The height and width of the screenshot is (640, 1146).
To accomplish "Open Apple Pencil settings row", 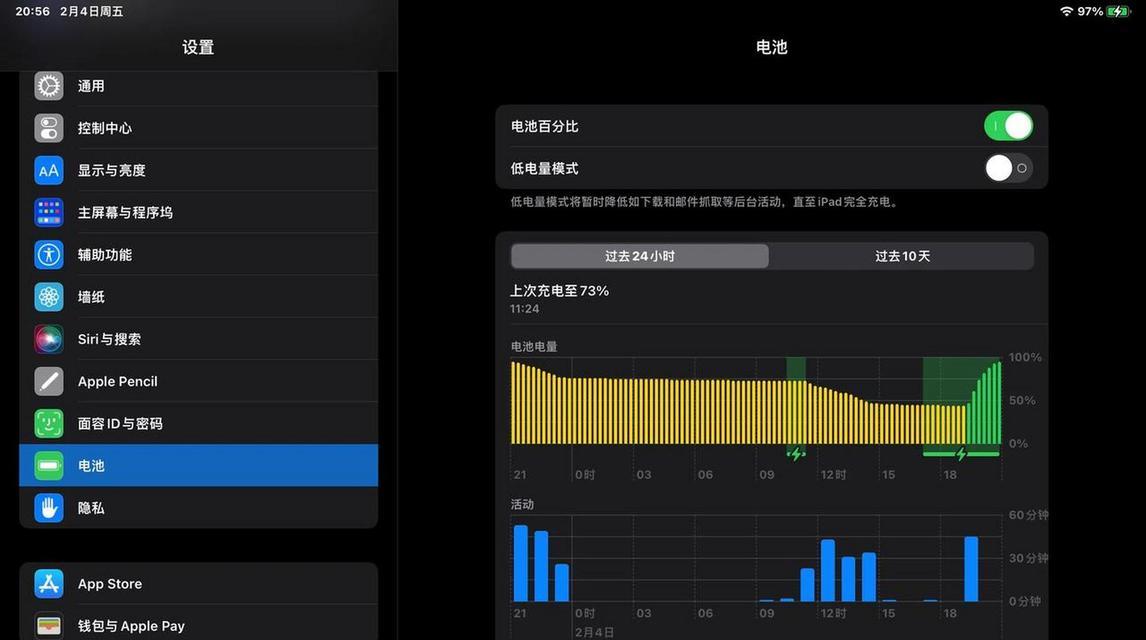I will pos(199,381).
